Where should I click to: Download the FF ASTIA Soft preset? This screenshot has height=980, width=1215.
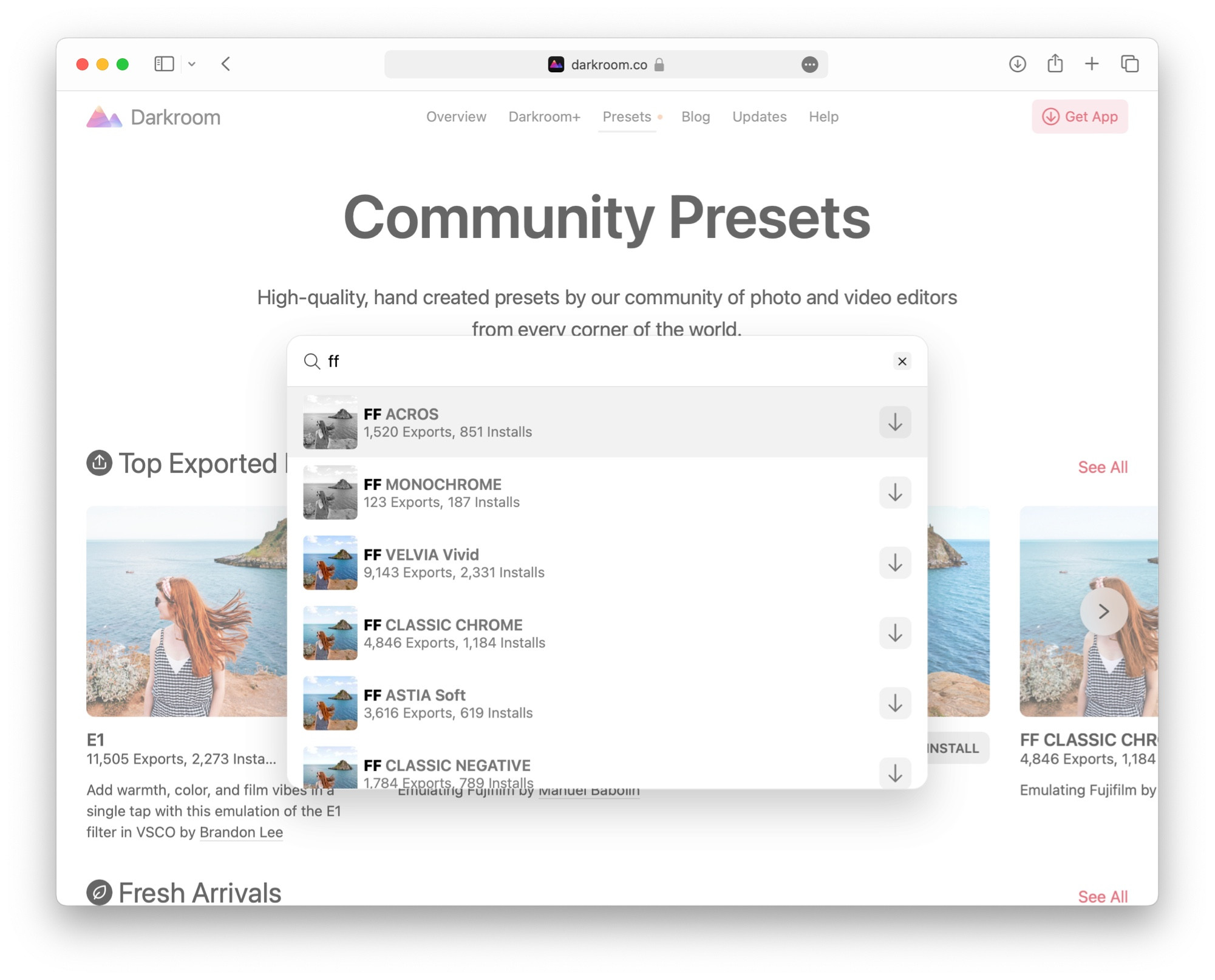click(895, 703)
